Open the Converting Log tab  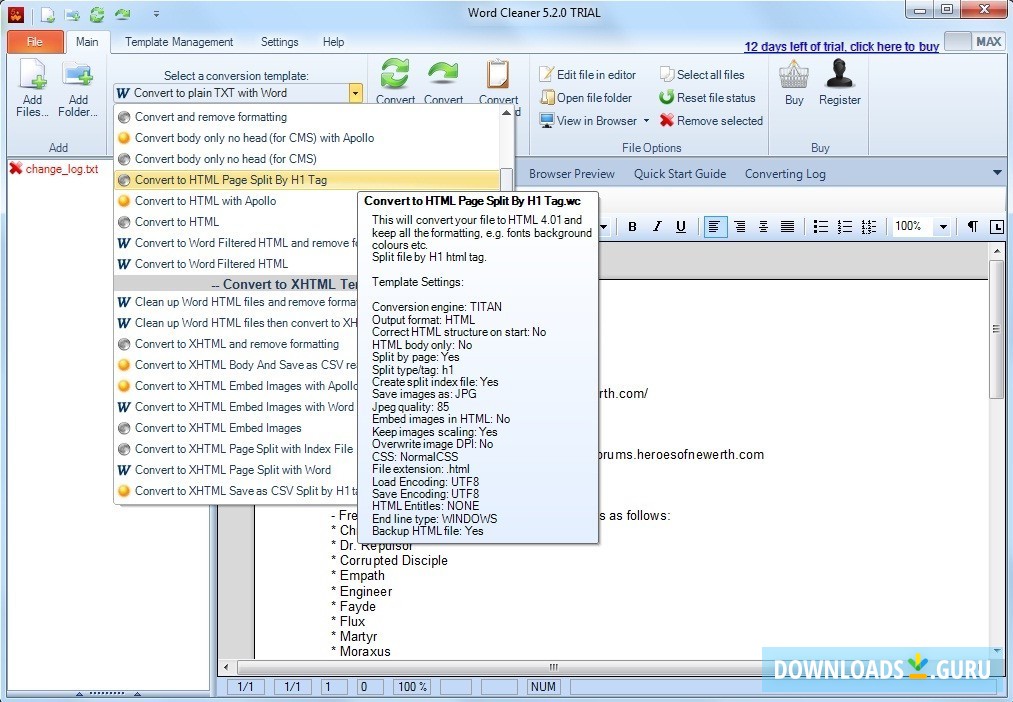point(785,174)
